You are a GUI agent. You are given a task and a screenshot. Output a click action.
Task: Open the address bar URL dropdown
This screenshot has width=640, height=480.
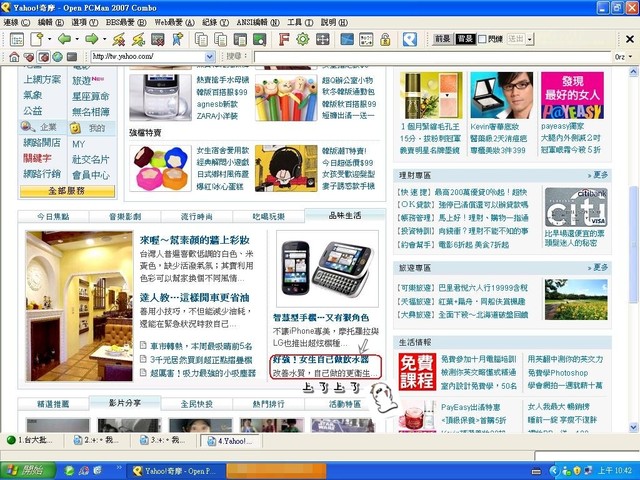(x=209, y=56)
